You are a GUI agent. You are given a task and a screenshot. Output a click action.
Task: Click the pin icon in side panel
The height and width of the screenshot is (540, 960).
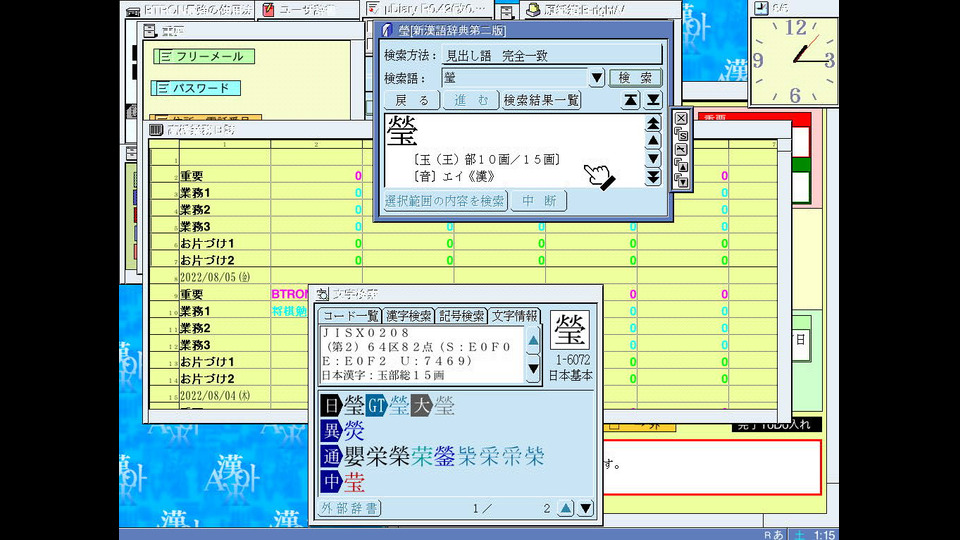click(681, 149)
